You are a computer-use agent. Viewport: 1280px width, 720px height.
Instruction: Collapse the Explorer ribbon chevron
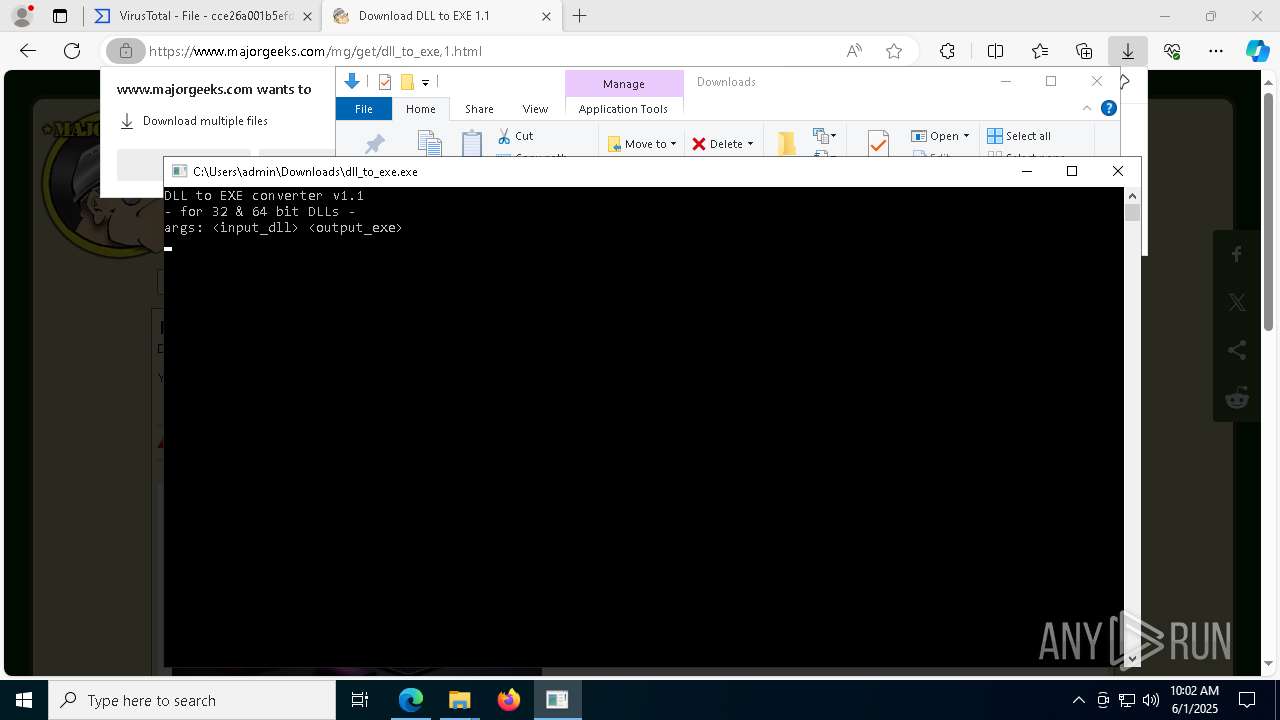tap(1087, 108)
